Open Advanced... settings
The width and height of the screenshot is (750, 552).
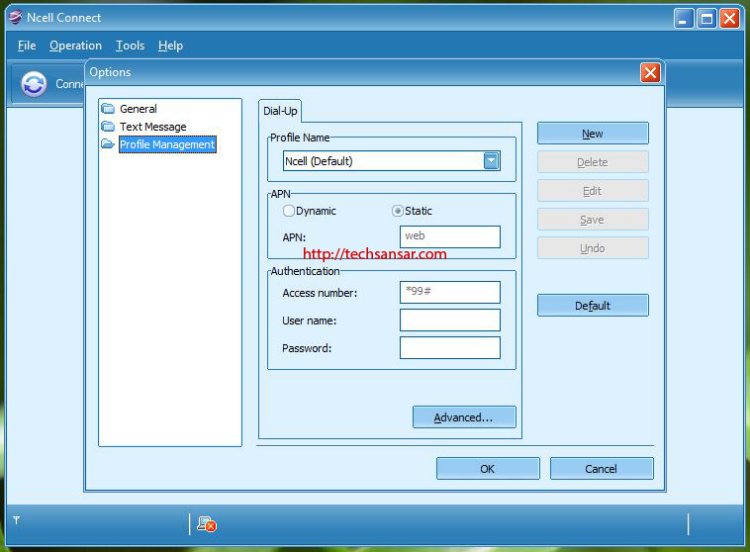pos(464,417)
